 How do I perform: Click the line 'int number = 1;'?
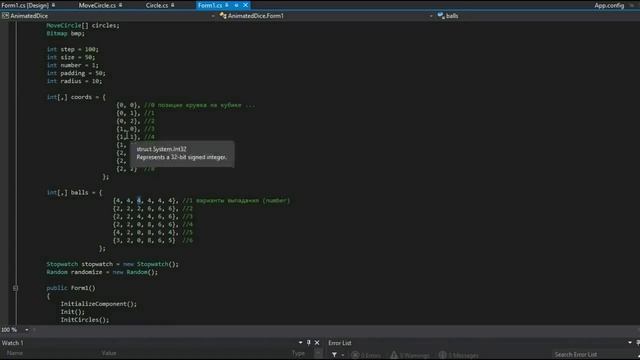click(x=73, y=65)
